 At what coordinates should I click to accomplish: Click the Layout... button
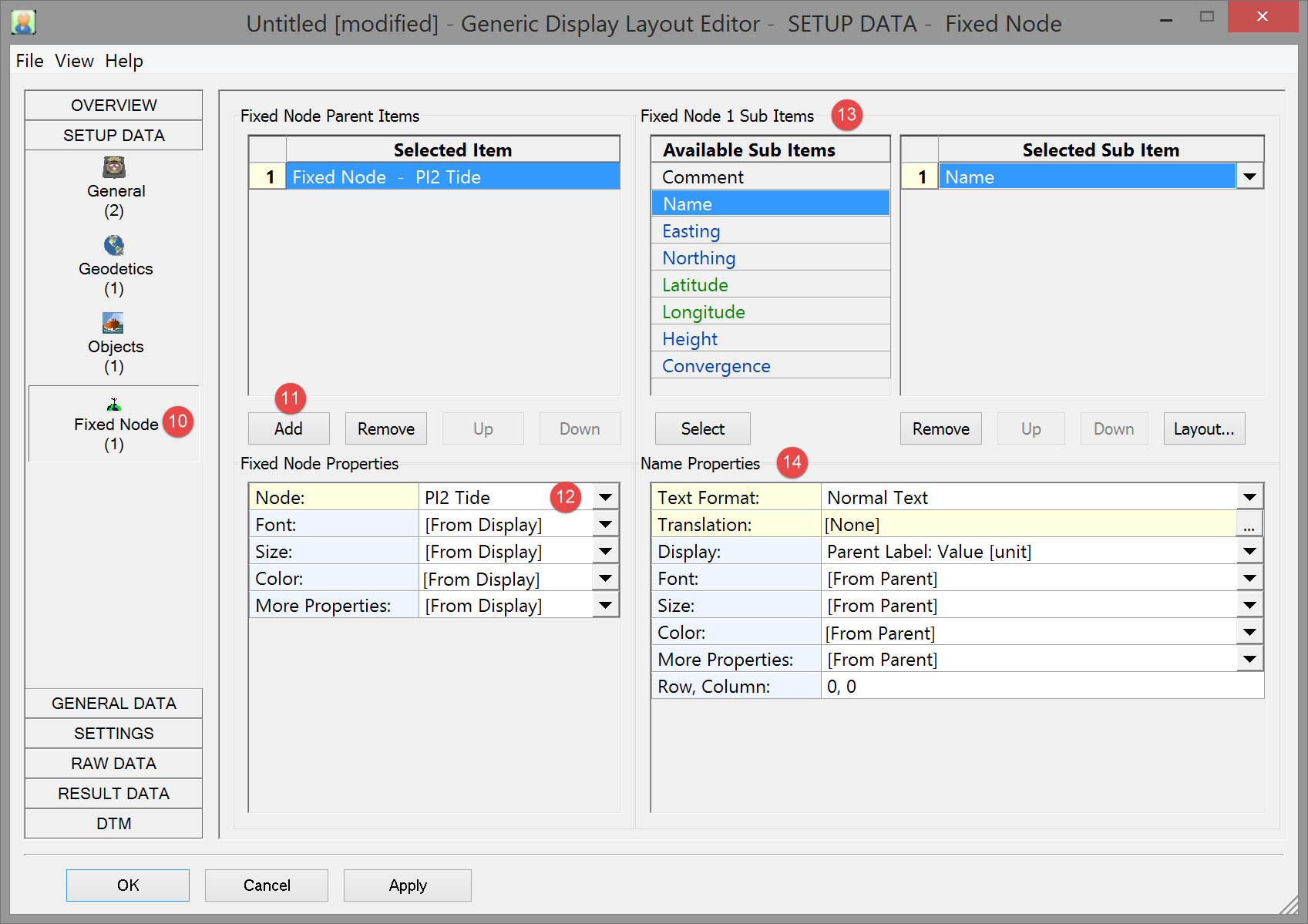pos(1203,429)
